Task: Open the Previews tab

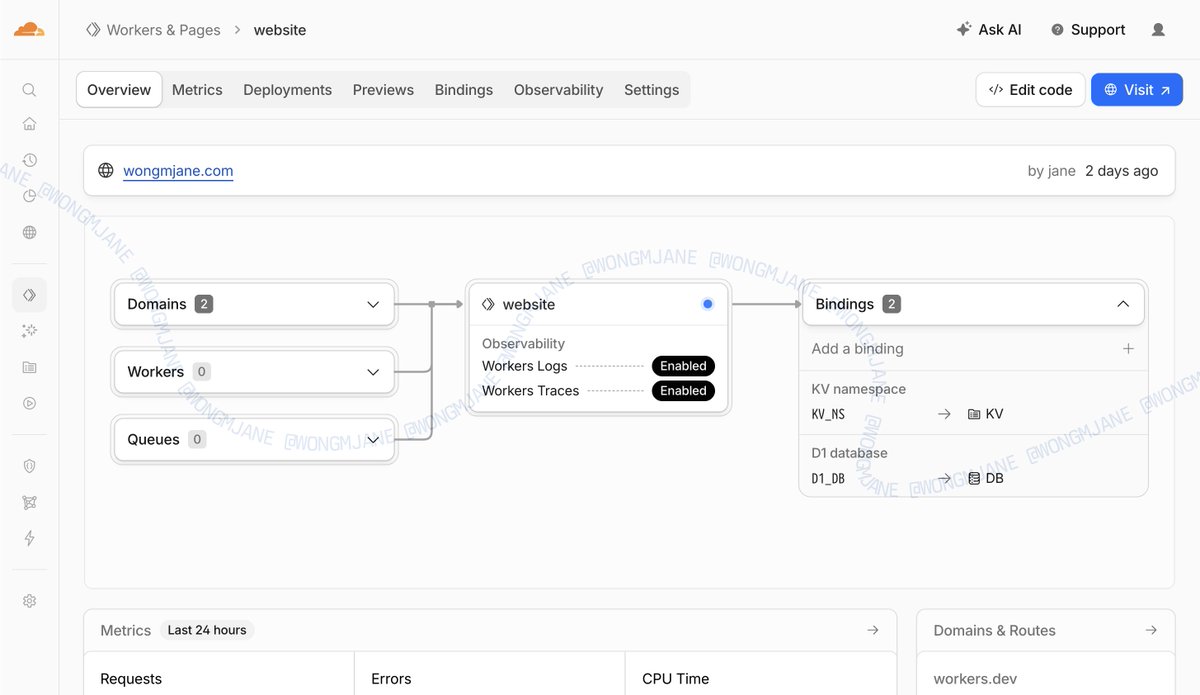Action: click(x=383, y=90)
